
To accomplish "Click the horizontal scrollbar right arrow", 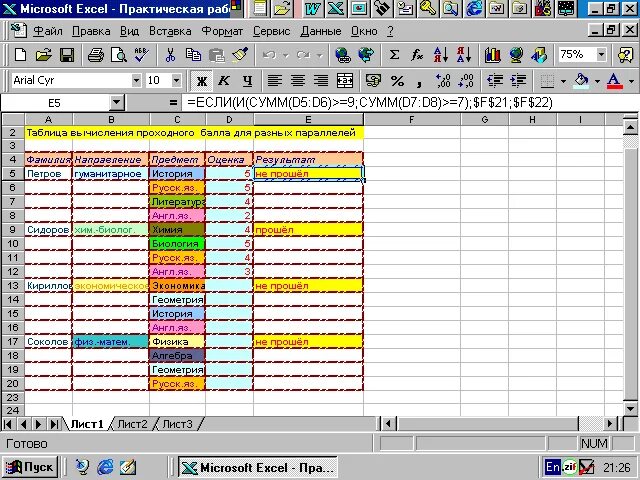I will click(x=610, y=424).
